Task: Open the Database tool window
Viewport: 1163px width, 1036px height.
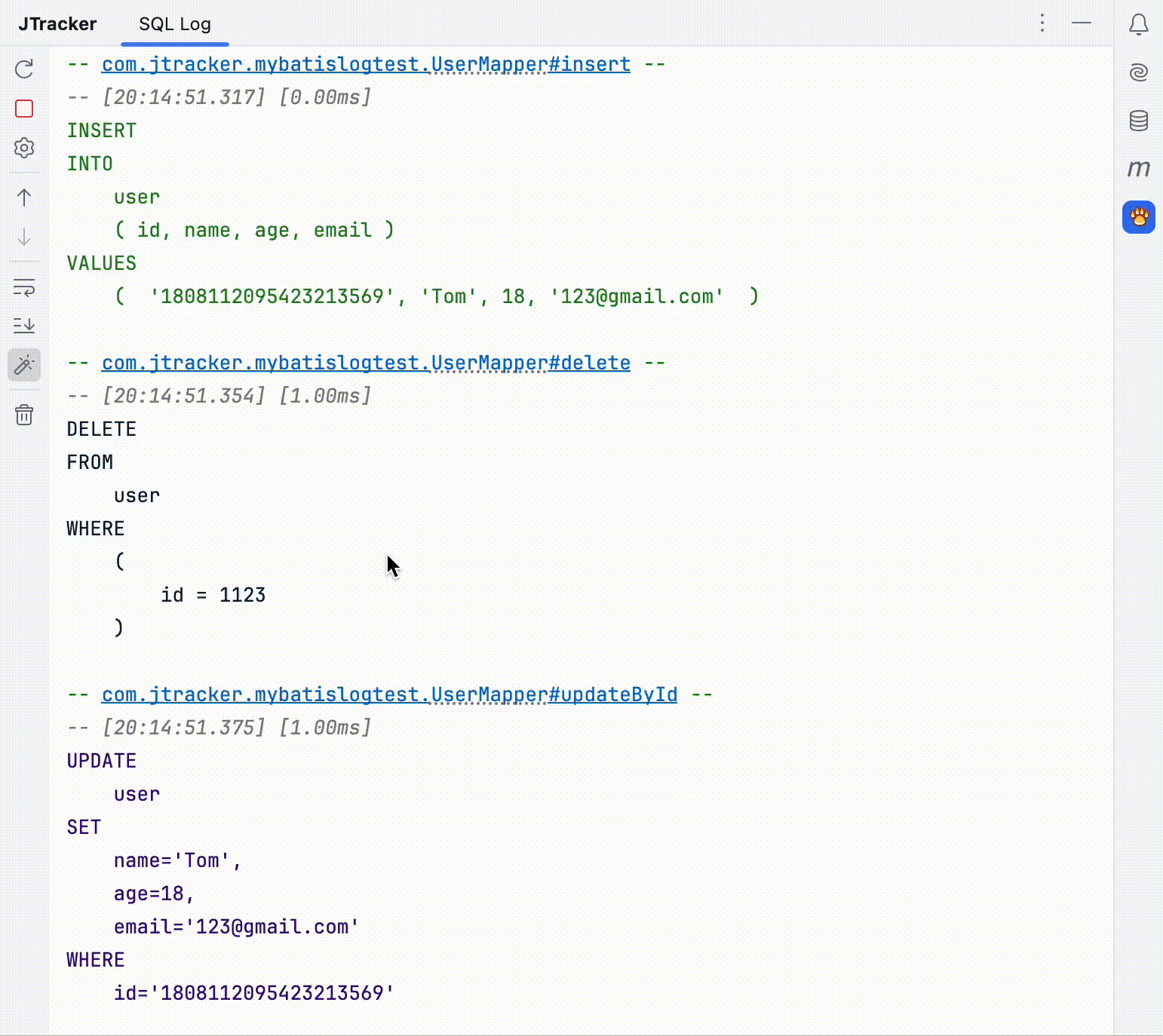Action: (1138, 121)
